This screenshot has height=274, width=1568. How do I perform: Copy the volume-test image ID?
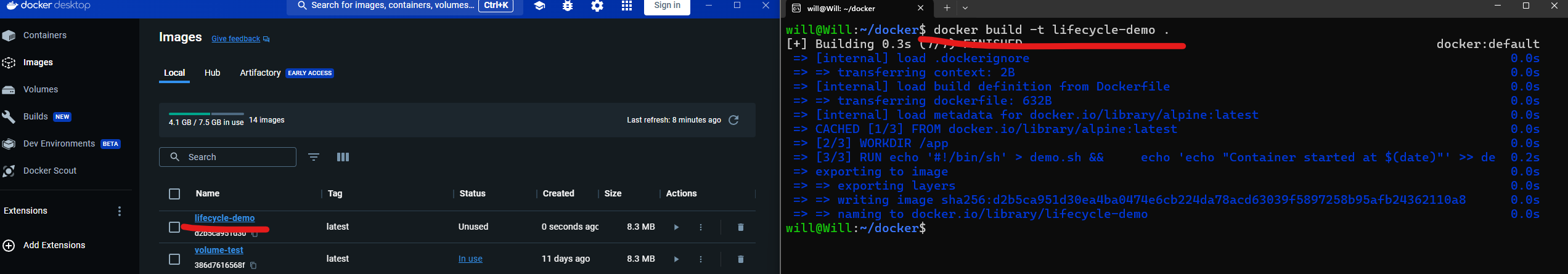point(253,265)
